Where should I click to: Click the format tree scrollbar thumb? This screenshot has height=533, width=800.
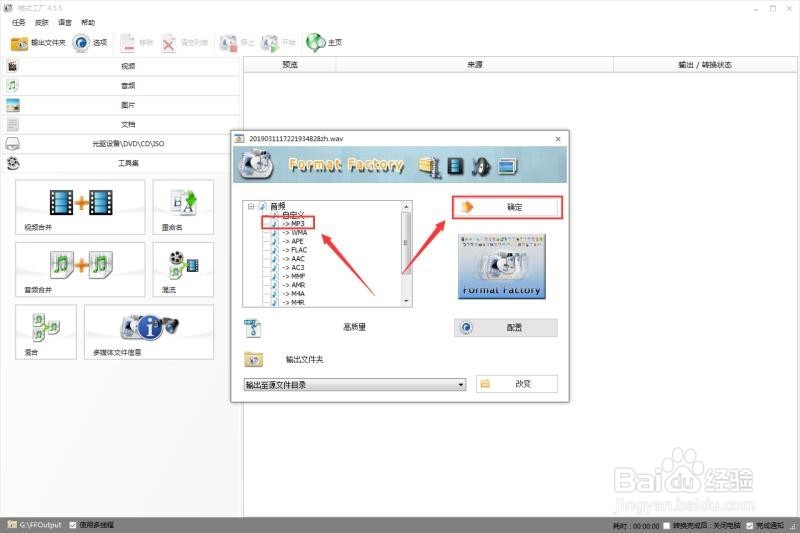[x=407, y=243]
